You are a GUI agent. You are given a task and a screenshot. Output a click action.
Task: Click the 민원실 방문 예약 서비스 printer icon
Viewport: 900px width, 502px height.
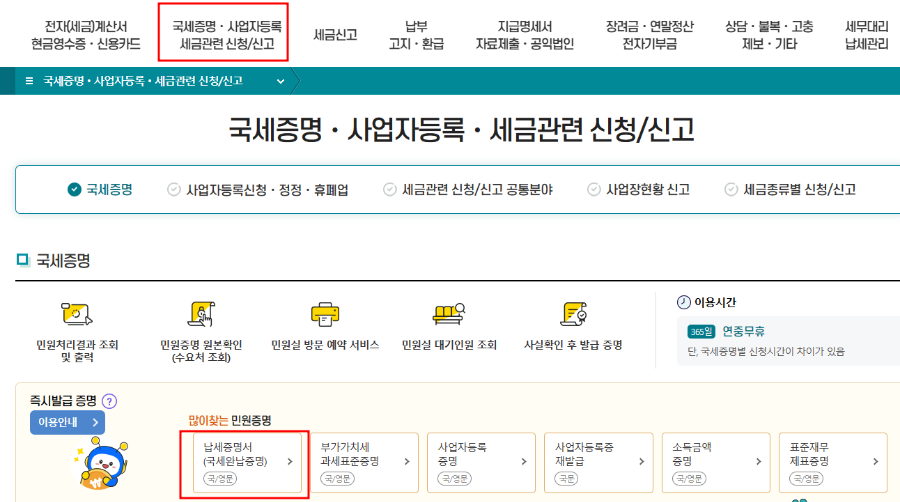(325, 314)
